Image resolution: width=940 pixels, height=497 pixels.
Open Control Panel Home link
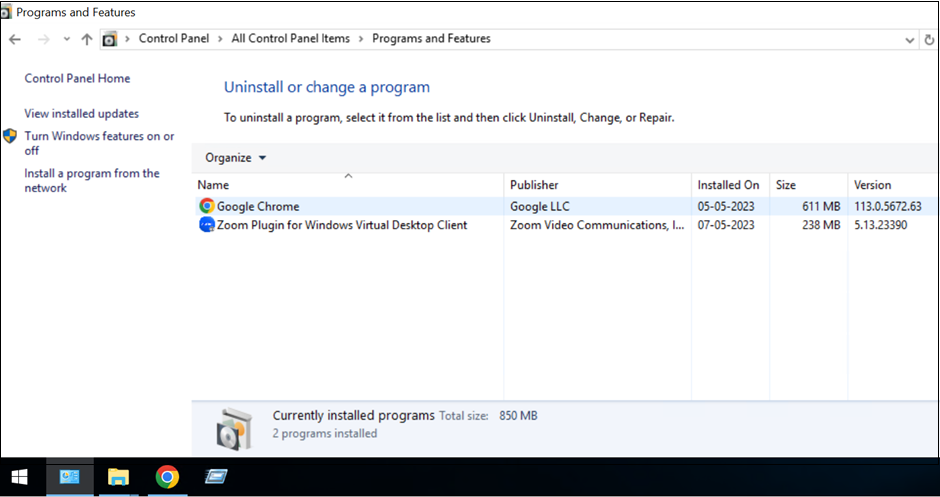coord(77,79)
